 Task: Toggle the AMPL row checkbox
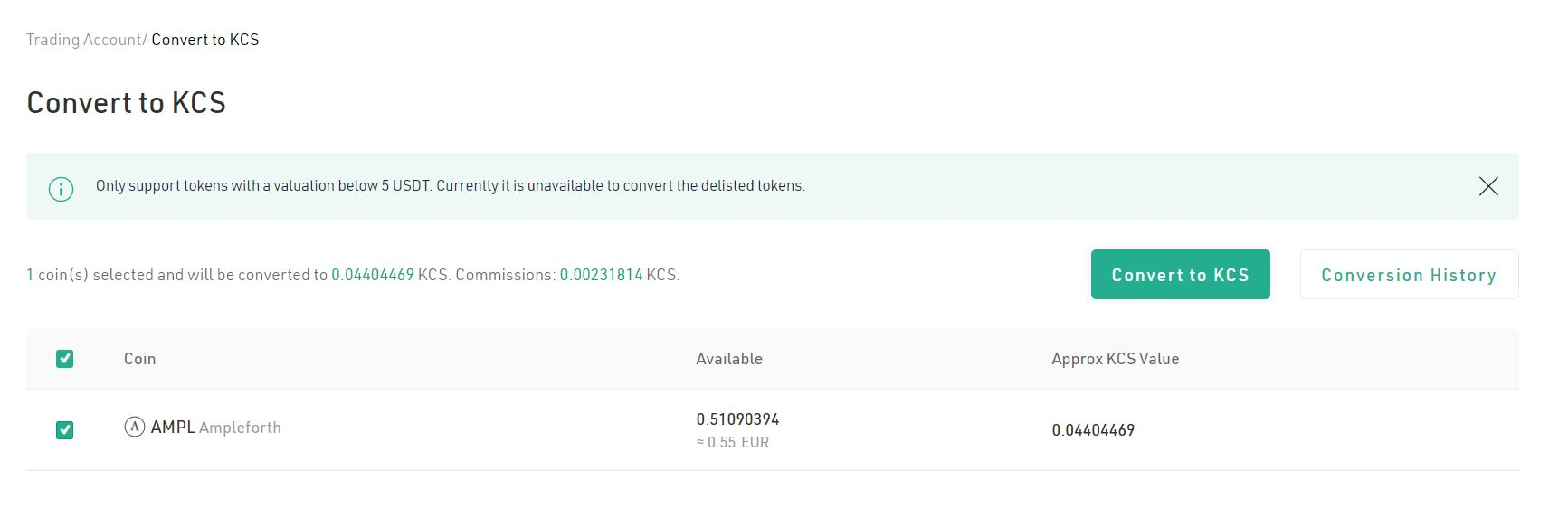click(x=64, y=430)
